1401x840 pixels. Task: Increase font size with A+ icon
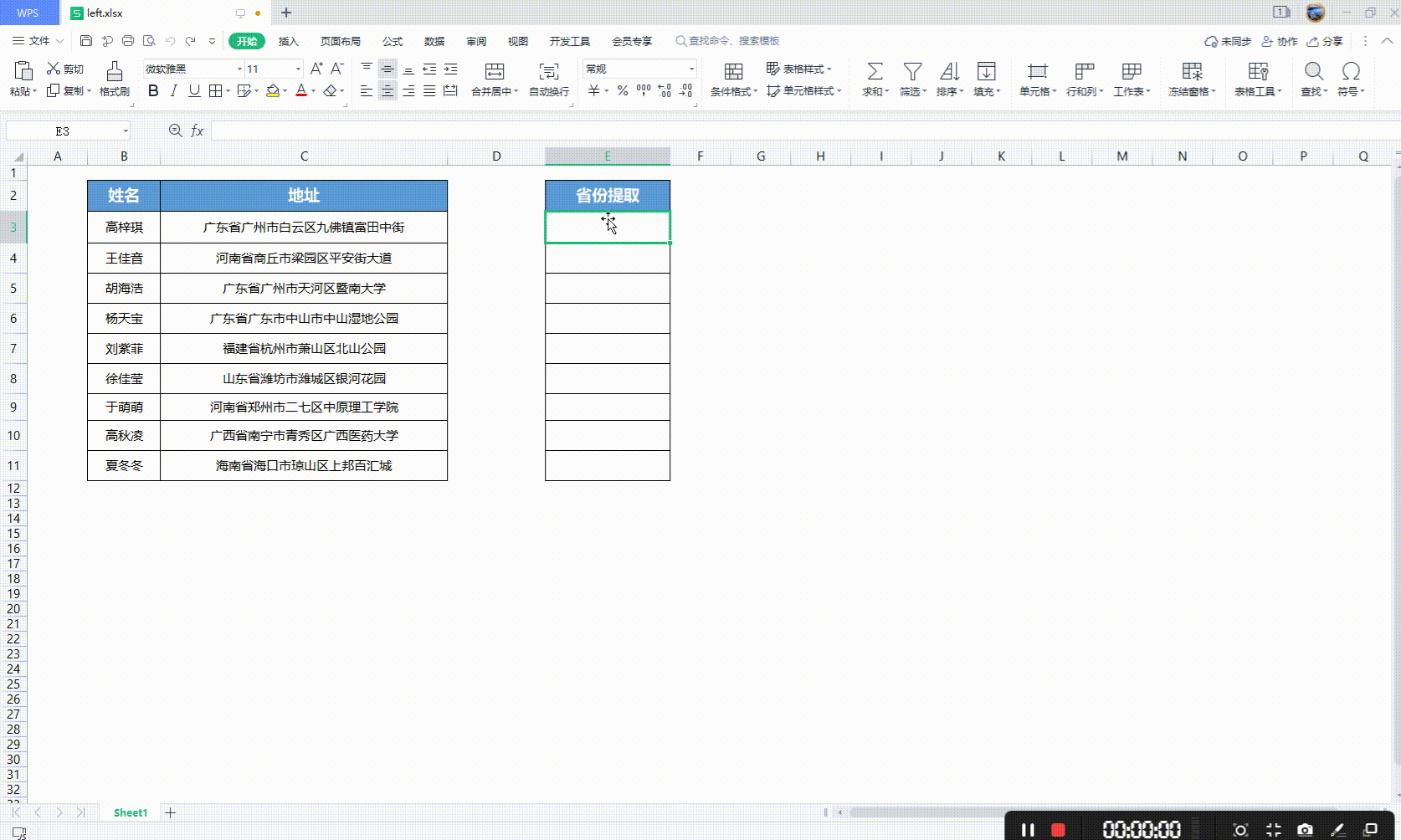pyautogui.click(x=316, y=69)
